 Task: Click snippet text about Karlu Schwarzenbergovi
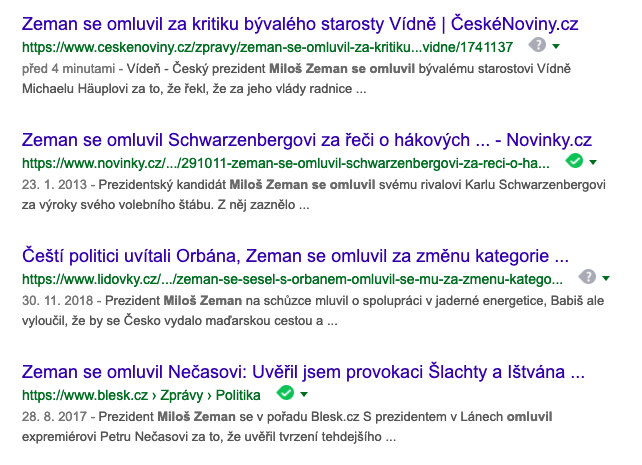coord(314,194)
